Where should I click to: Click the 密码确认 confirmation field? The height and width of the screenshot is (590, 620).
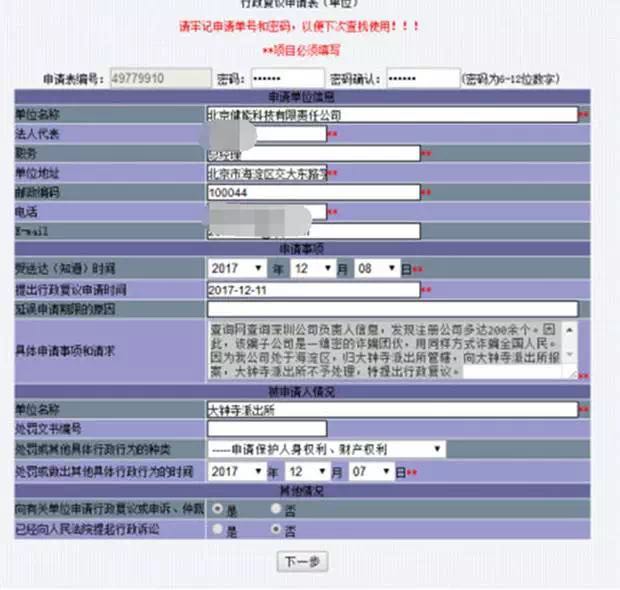click(422, 78)
